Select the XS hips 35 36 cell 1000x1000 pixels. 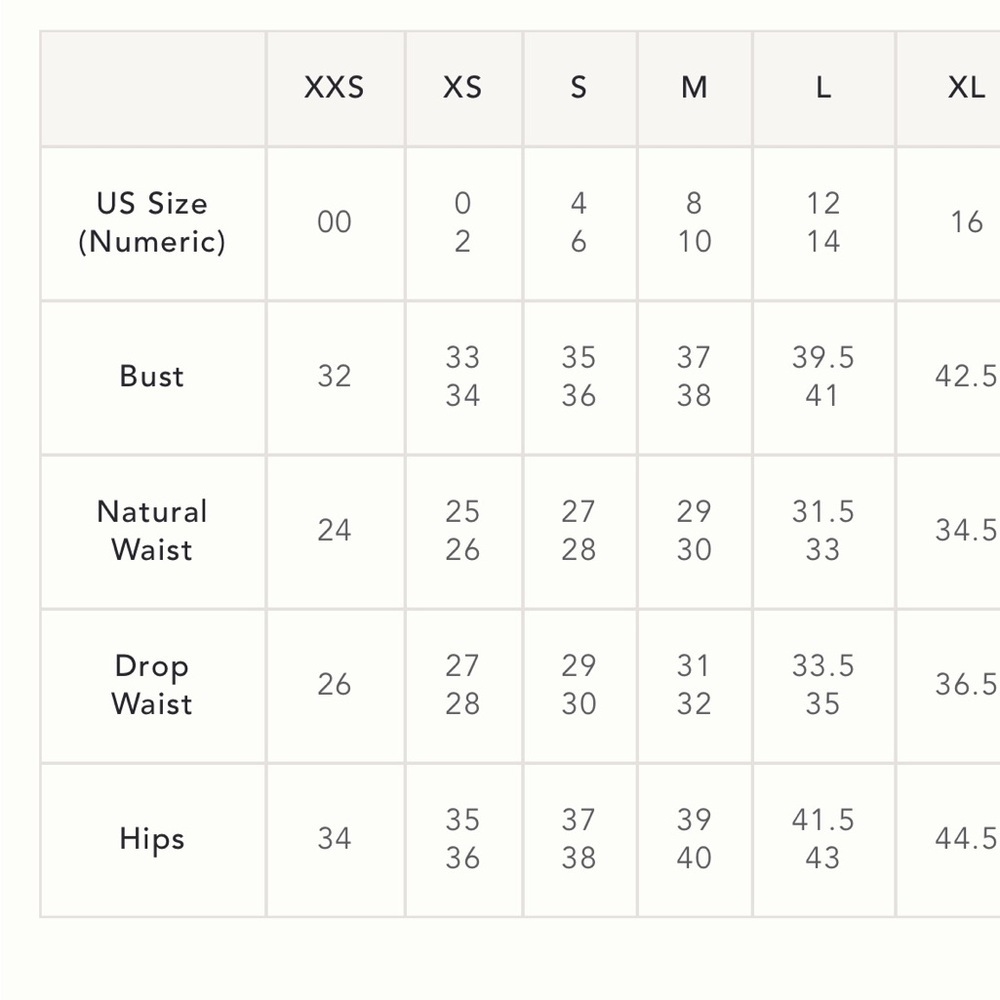pyautogui.click(x=464, y=840)
